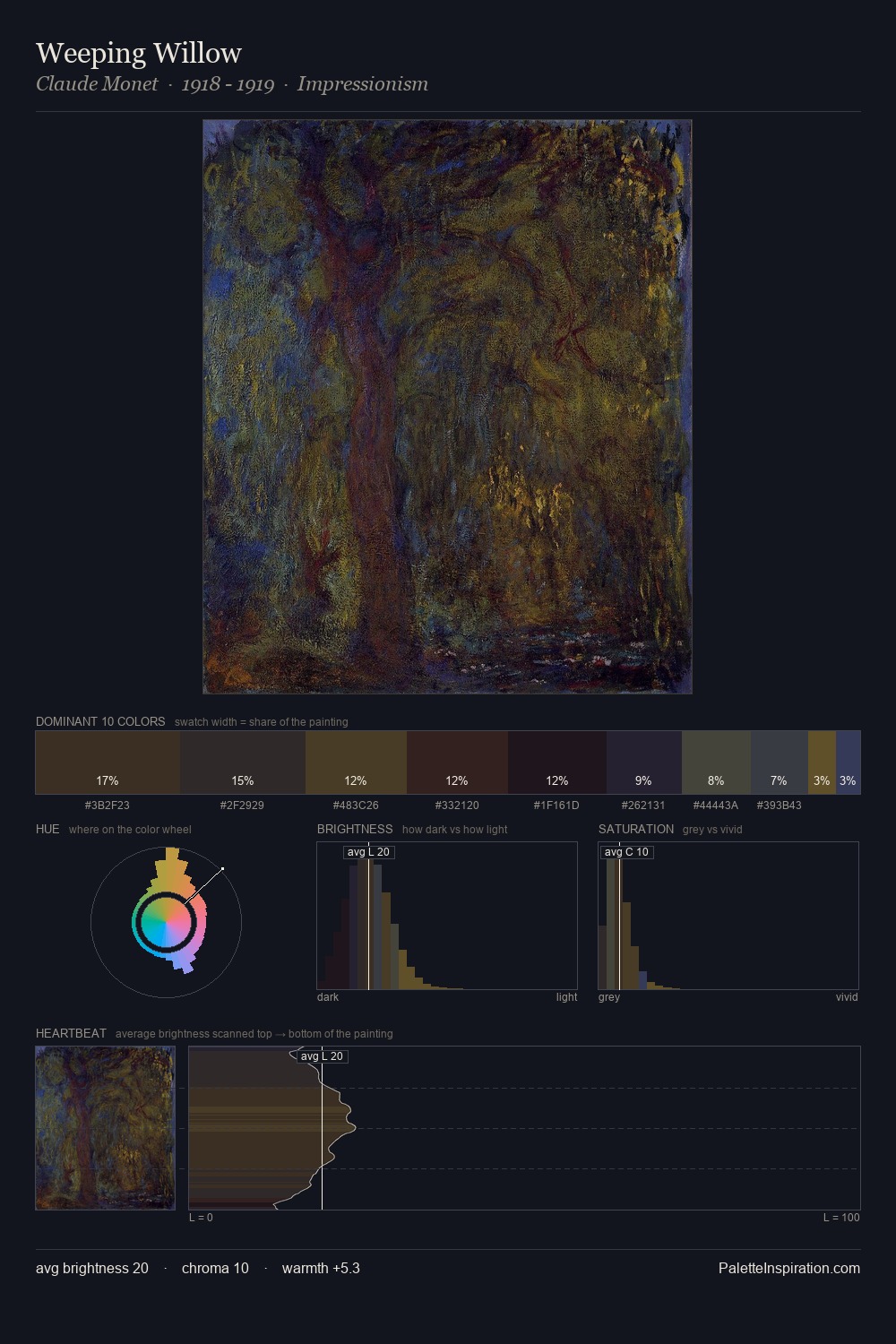Click the narrow ochre 3% swatch
This screenshot has width=896, height=1344.
pos(822,762)
